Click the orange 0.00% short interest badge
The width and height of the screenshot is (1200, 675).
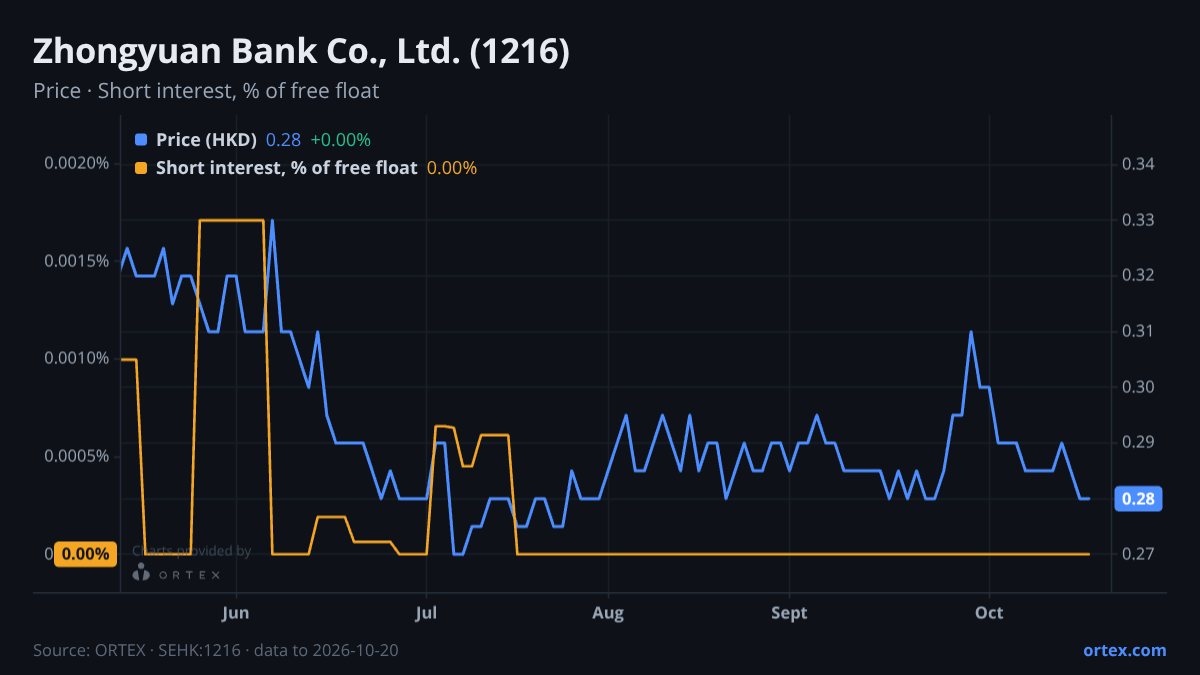(x=84, y=554)
